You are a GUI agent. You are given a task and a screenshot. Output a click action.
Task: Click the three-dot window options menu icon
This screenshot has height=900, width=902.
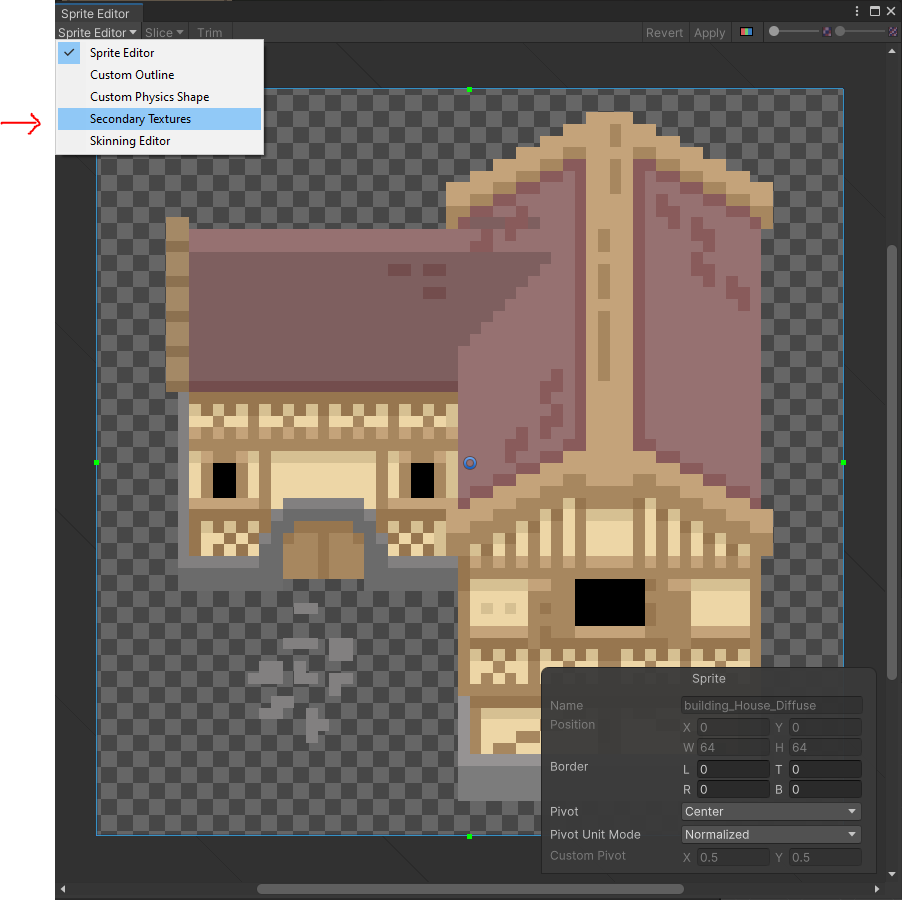857,11
